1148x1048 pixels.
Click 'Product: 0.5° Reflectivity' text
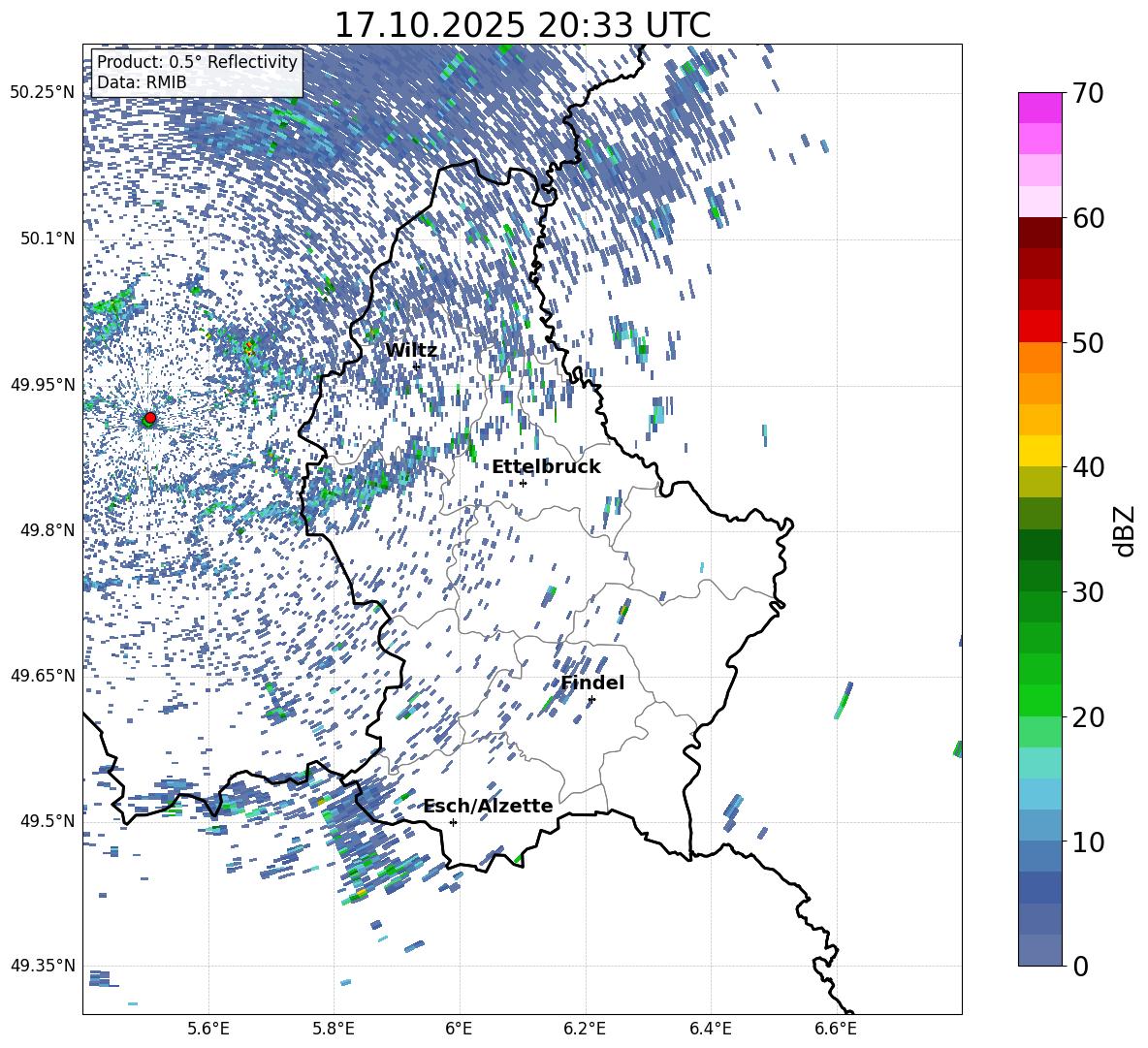[x=197, y=62]
